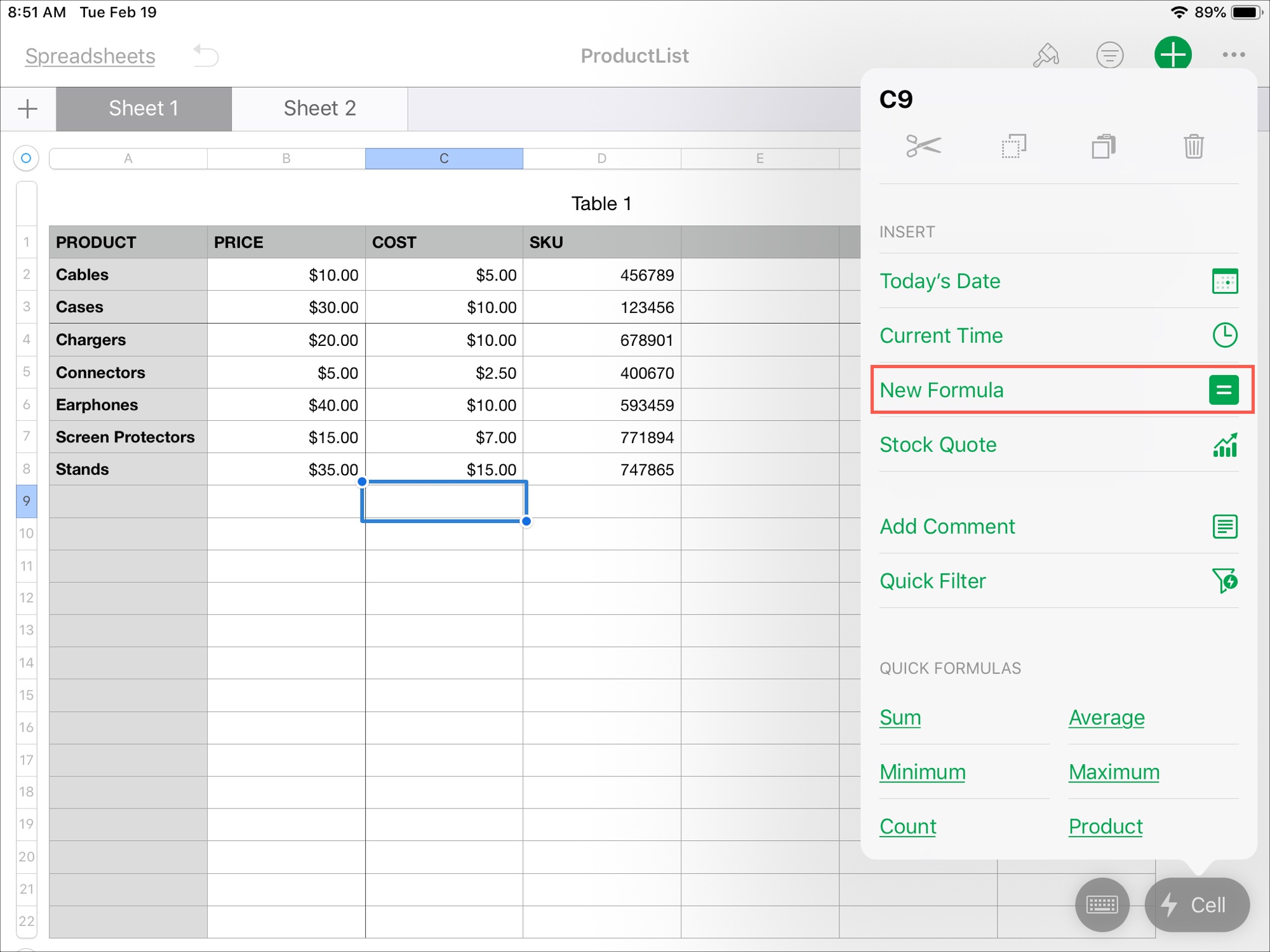The height and width of the screenshot is (952, 1270).
Task: Click the Add Comment icon
Action: (1225, 526)
